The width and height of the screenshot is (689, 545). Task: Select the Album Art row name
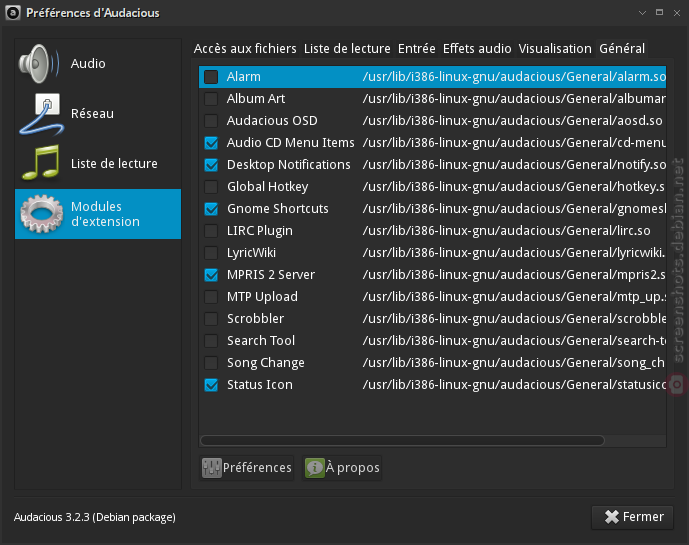coord(256,99)
